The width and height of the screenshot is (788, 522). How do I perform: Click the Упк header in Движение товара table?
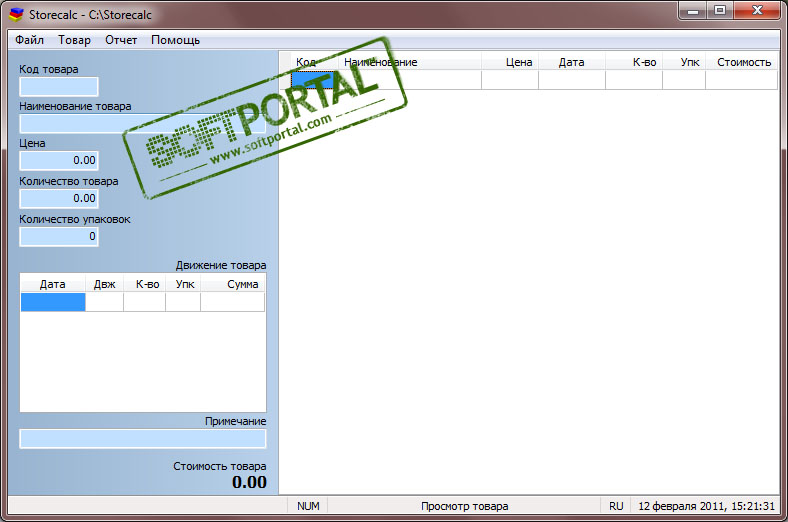(x=183, y=284)
